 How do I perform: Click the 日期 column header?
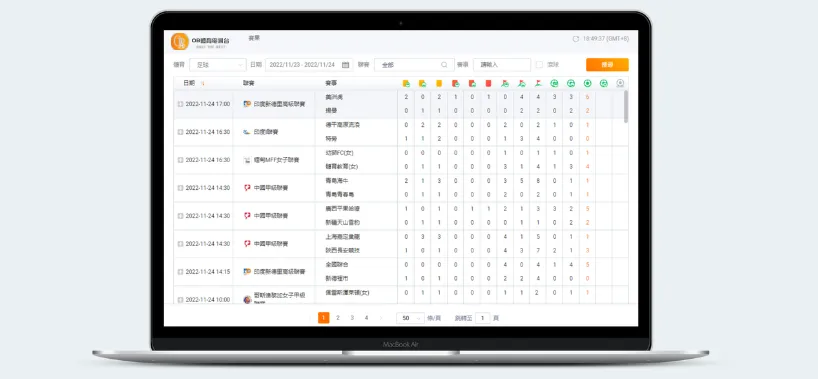point(189,83)
